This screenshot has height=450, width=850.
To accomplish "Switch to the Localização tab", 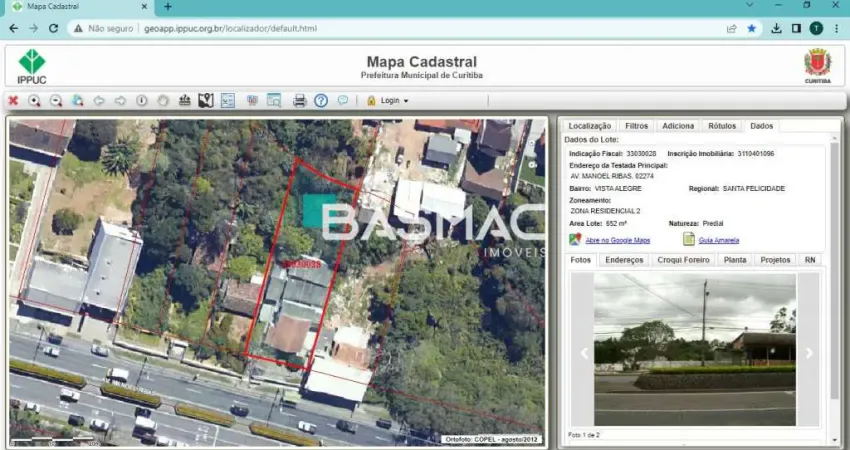I will [590, 126].
